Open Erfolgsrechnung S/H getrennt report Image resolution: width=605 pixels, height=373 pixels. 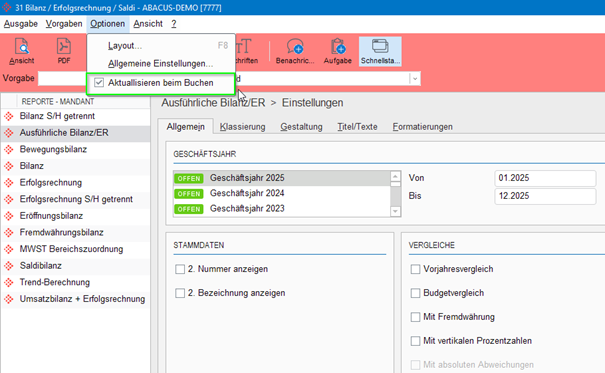click(75, 199)
